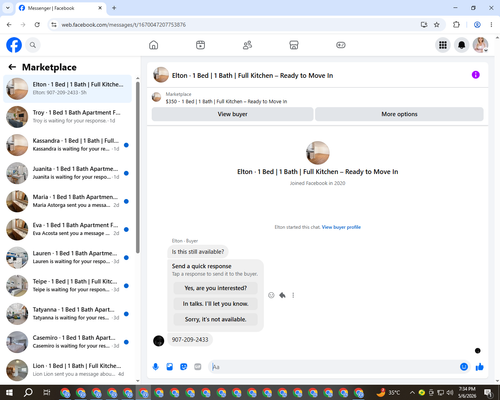Show hidden system tray icons
Image resolution: width=500 pixels, height=400 pixels.
tap(412, 392)
